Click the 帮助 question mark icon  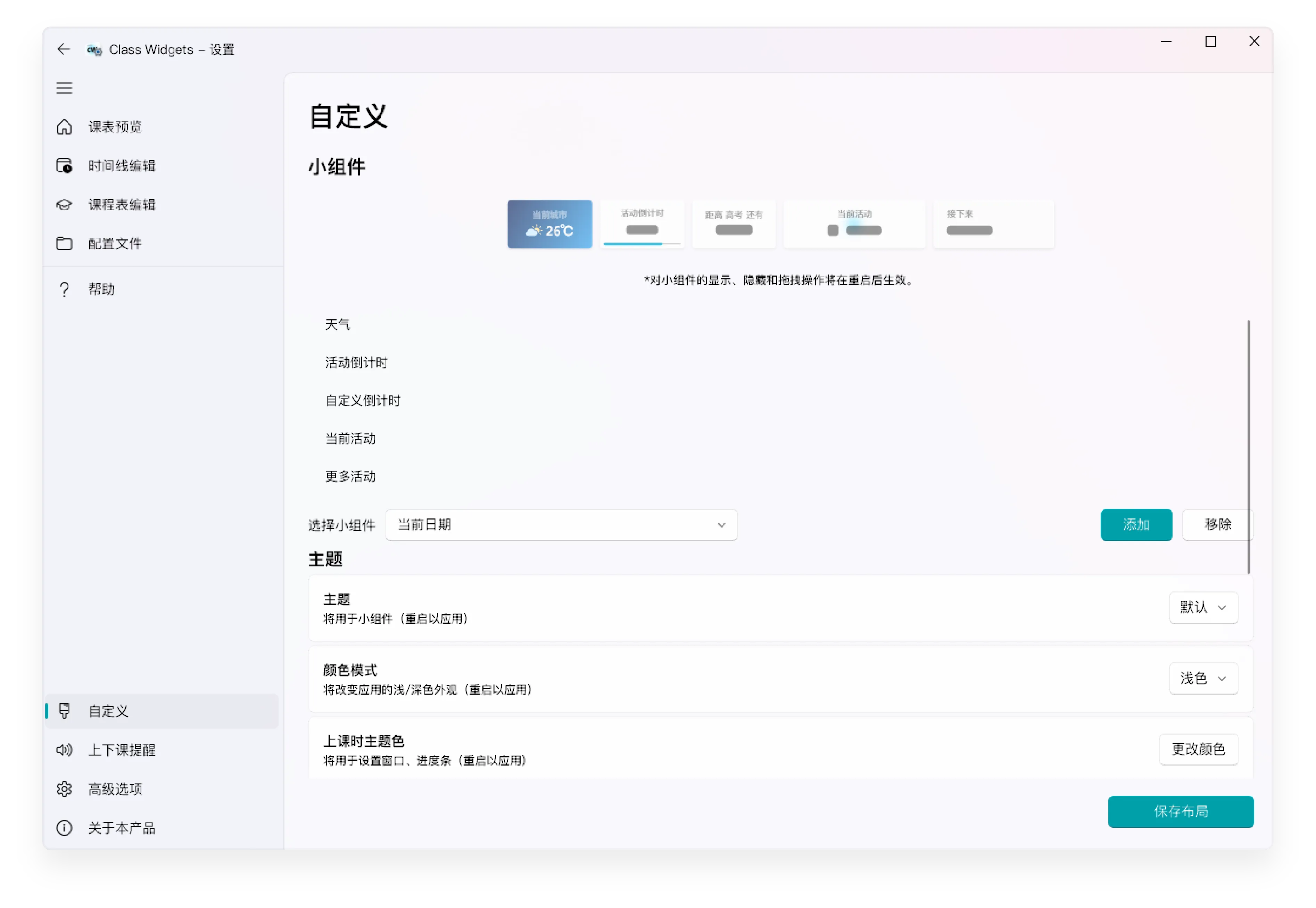click(64, 289)
